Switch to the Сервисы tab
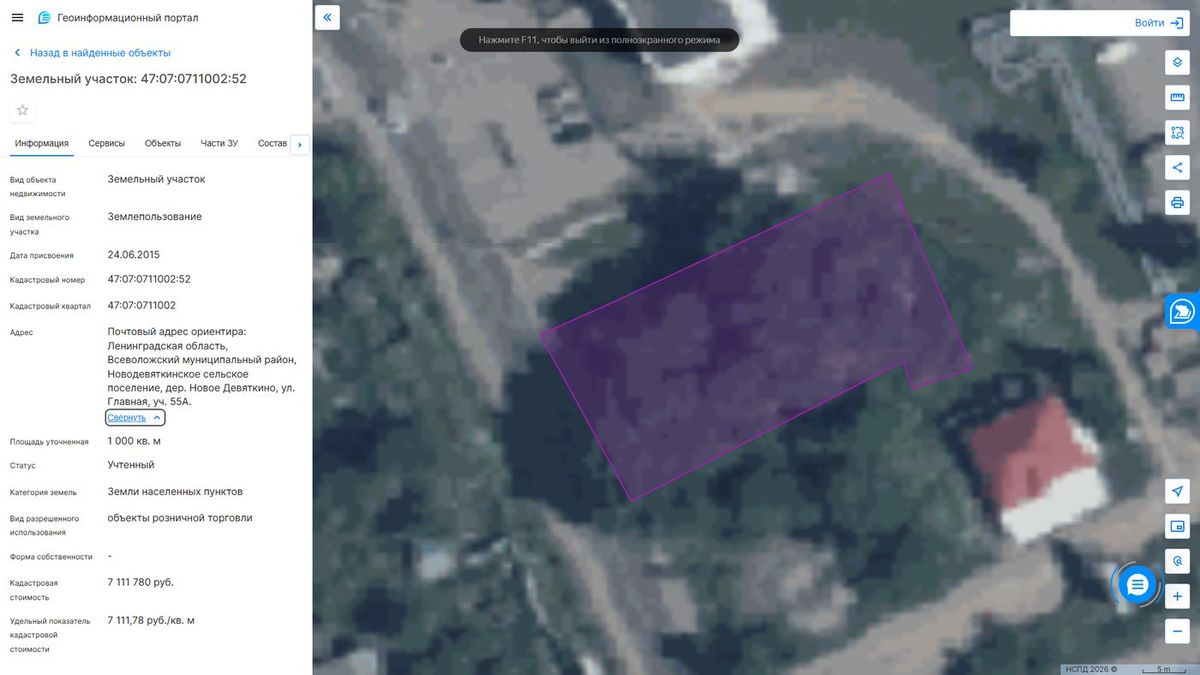Viewport: 1200px width, 675px height. pos(107,143)
